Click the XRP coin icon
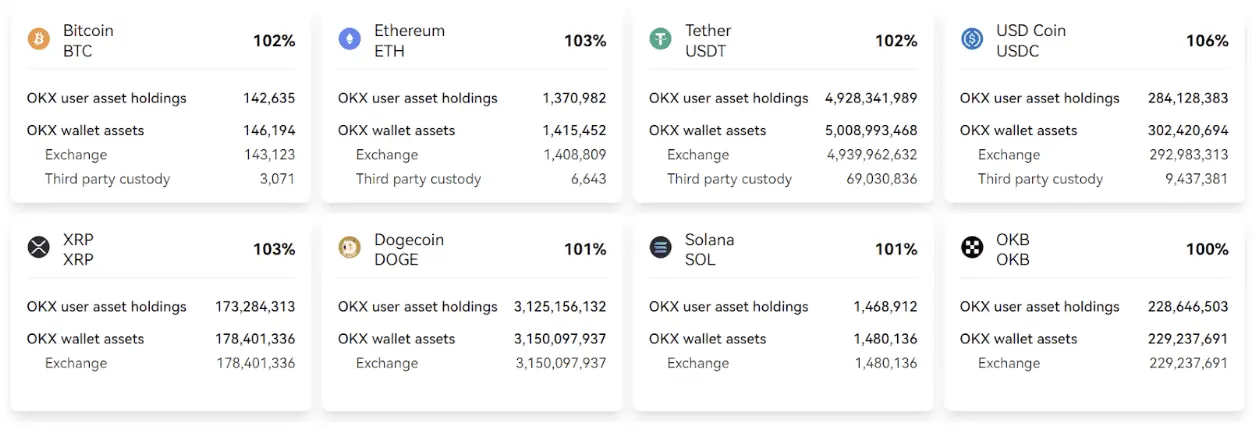The height and width of the screenshot is (432, 1260). pos(38,248)
